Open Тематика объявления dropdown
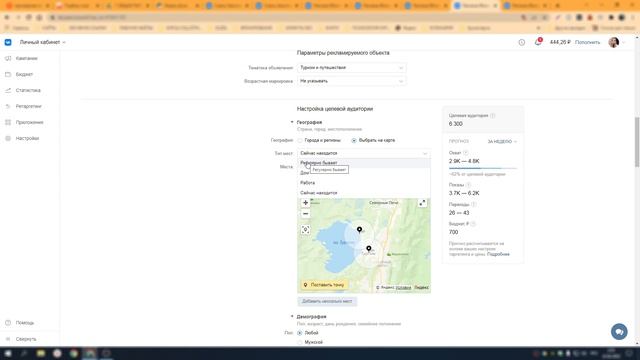Screen dimensions: 640x360 point(351,68)
